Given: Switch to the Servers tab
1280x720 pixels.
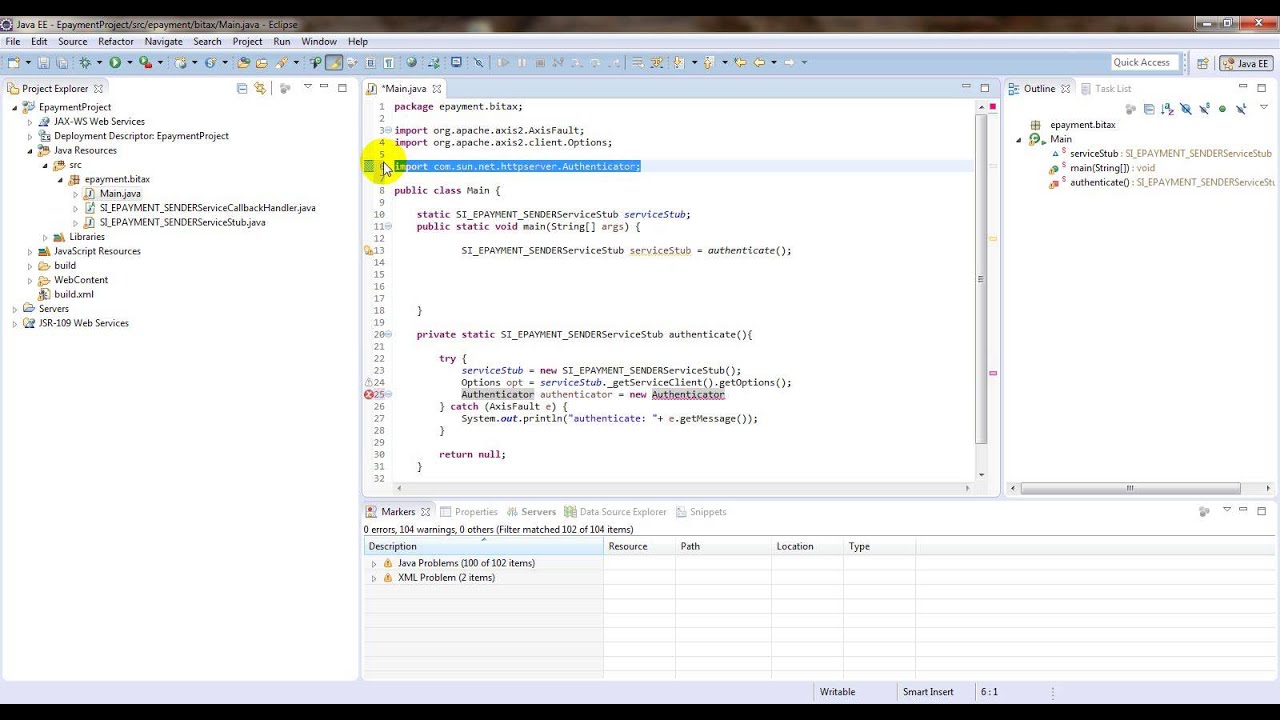Looking at the screenshot, I should click(x=531, y=512).
